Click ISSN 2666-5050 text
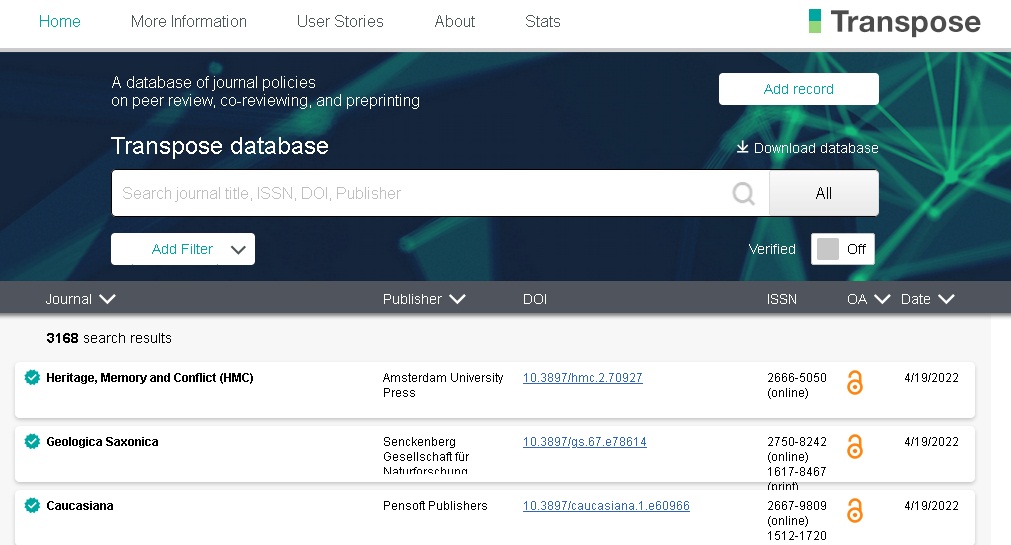The width and height of the screenshot is (1011, 545). click(797, 377)
